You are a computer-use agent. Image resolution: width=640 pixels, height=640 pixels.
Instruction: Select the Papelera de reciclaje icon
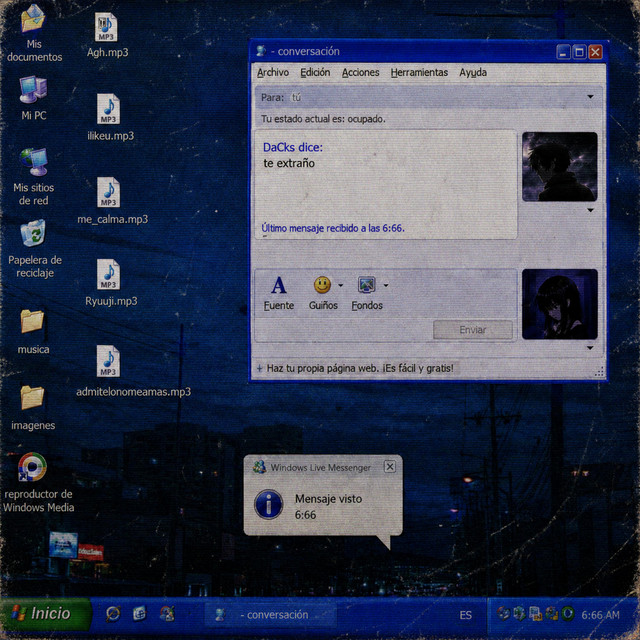[33, 233]
